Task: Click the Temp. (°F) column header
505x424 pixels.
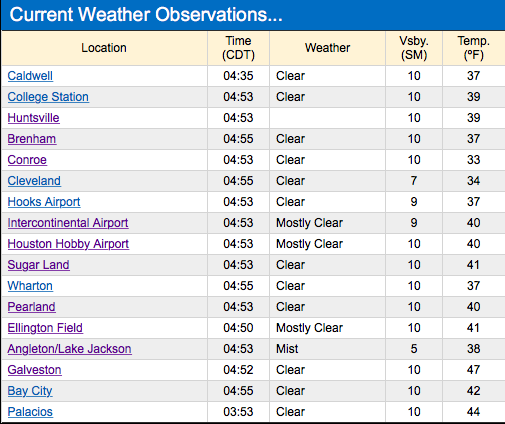Action: pos(473,48)
